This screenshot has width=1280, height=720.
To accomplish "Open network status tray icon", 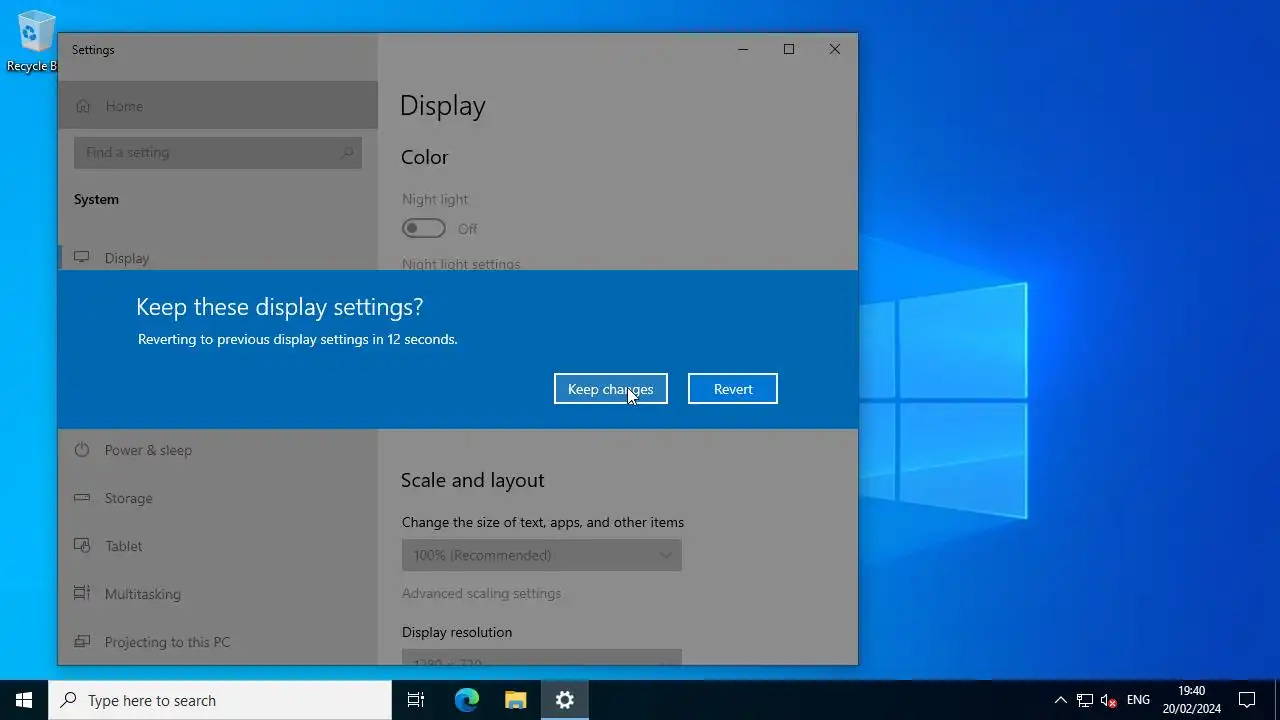I will pyautogui.click(x=1084, y=700).
